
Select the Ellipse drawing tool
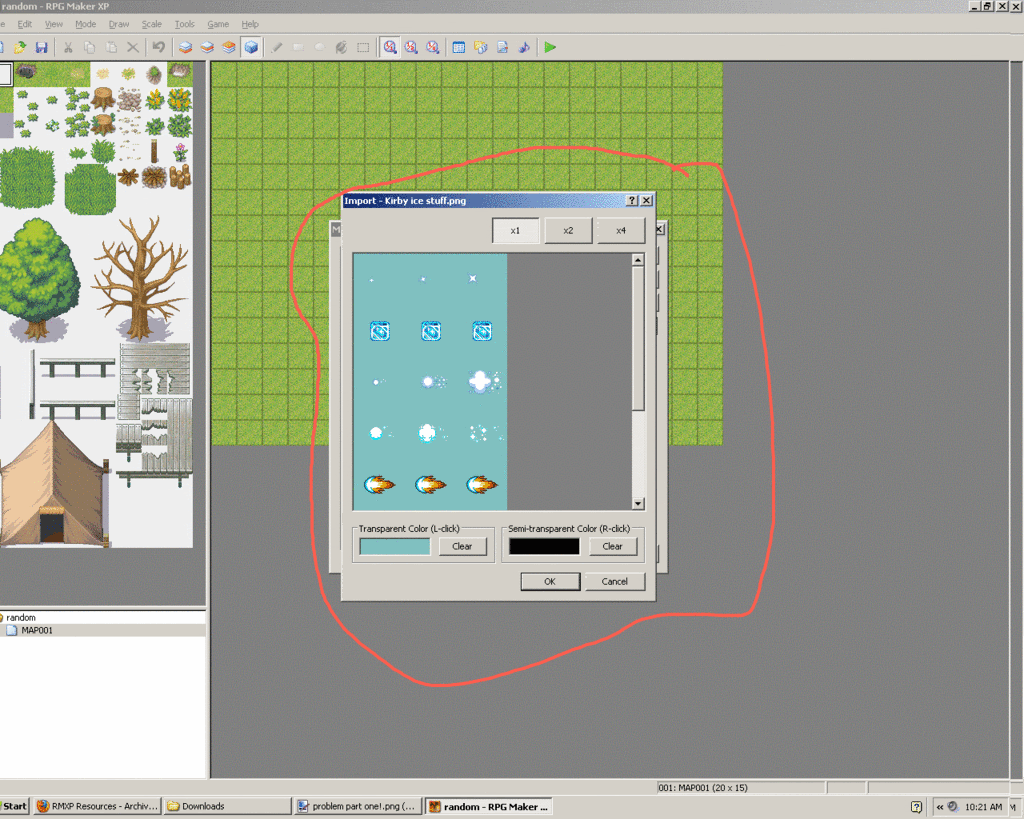(x=320, y=47)
